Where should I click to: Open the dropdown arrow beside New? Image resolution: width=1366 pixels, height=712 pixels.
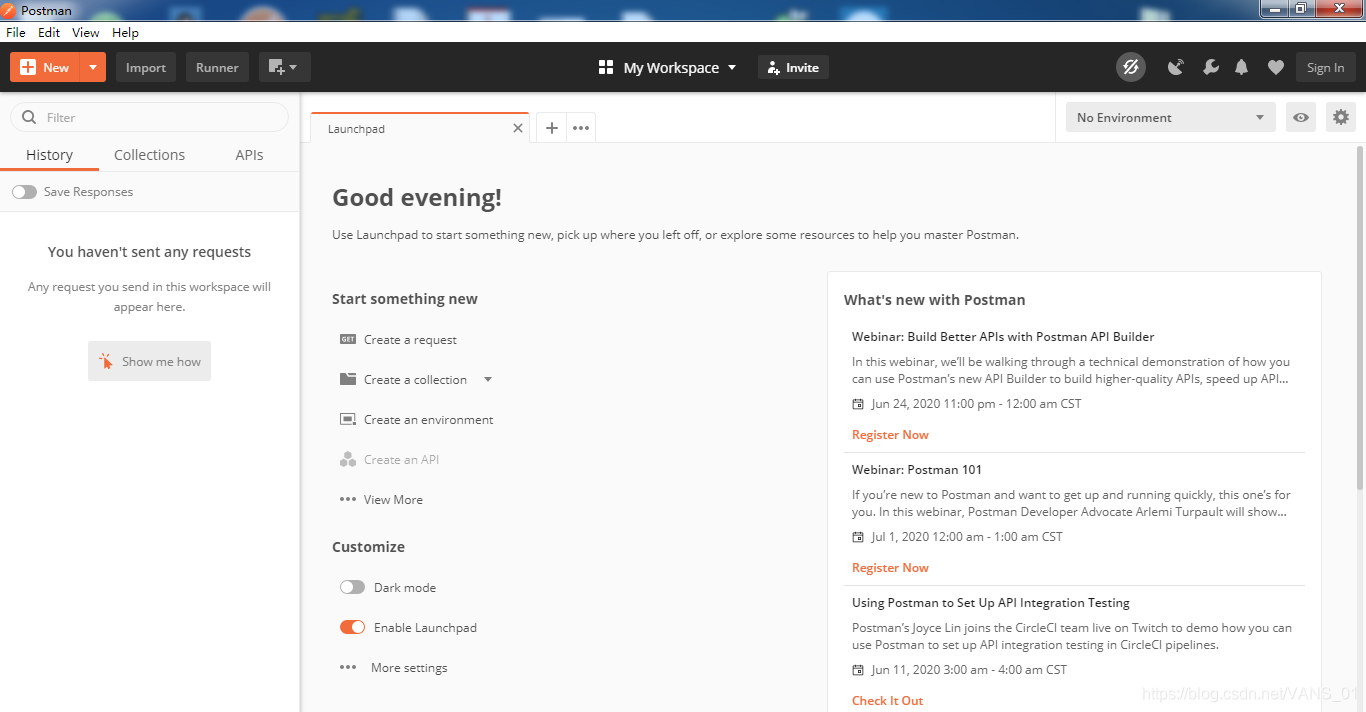(92, 67)
